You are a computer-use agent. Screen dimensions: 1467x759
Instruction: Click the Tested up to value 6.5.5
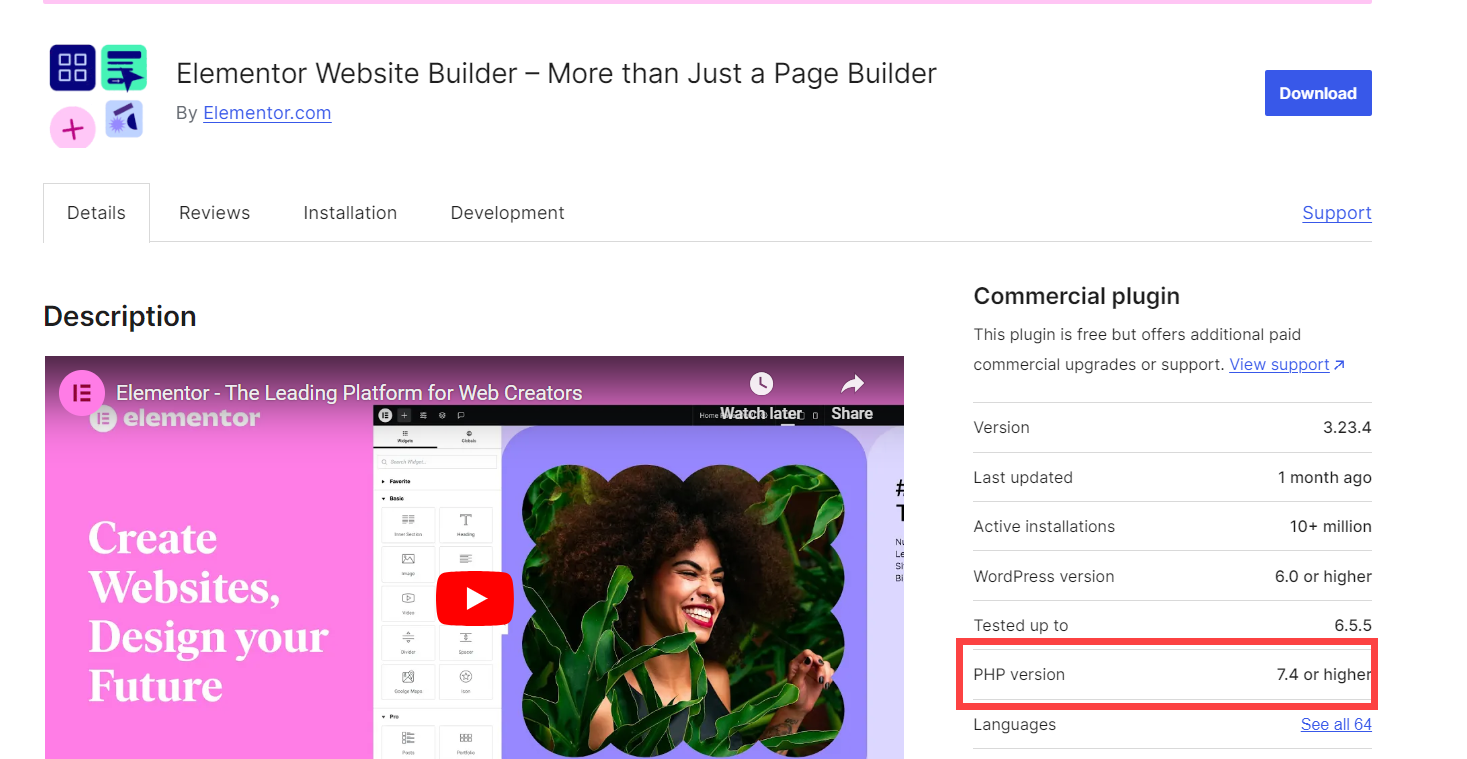1352,626
